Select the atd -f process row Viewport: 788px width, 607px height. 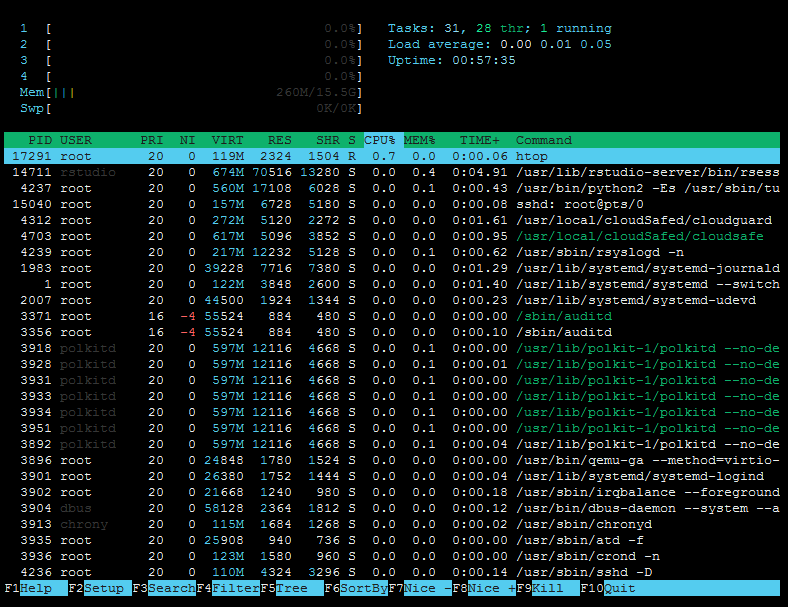point(392,541)
